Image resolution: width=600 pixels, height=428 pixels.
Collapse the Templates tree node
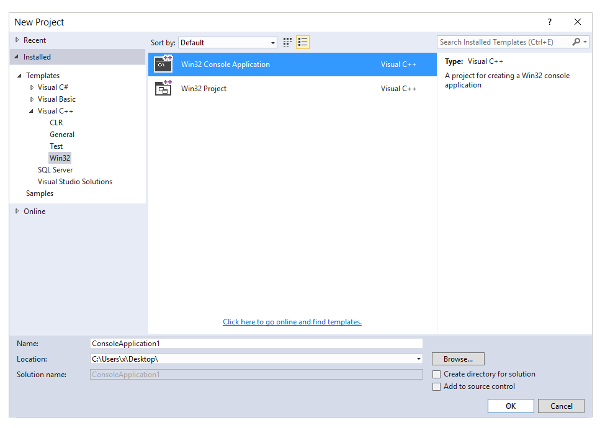tap(19, 76)
